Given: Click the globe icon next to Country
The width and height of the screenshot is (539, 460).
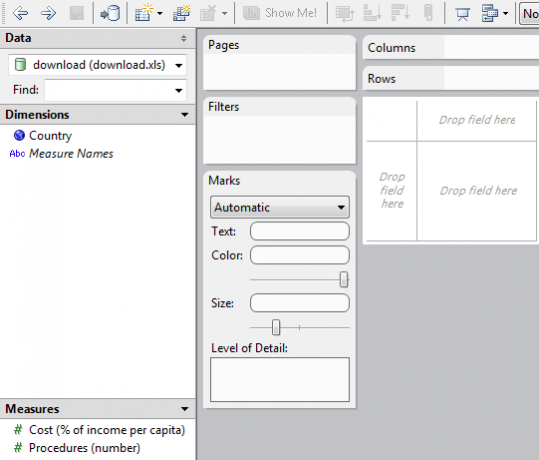Looking at the screenshot, I should 19,135.
